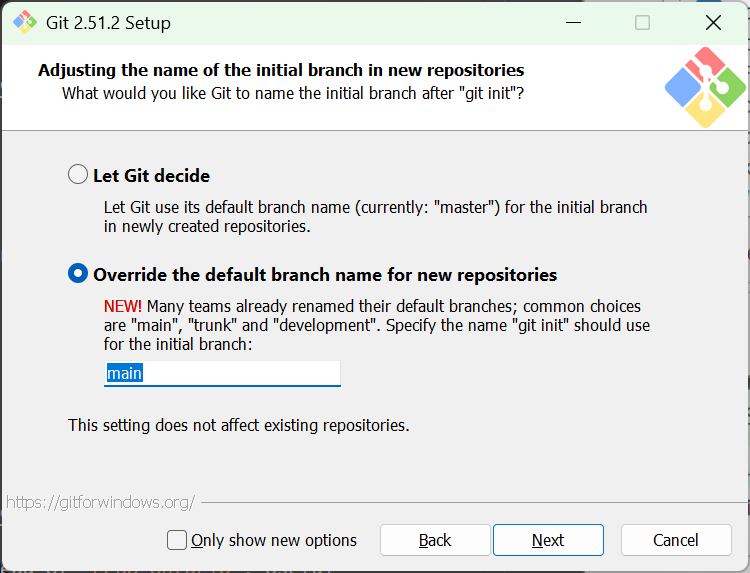The height and width of the screenshot is (573, 750).
Task: Minimize the Git Setup window
Action: [572, 22]
